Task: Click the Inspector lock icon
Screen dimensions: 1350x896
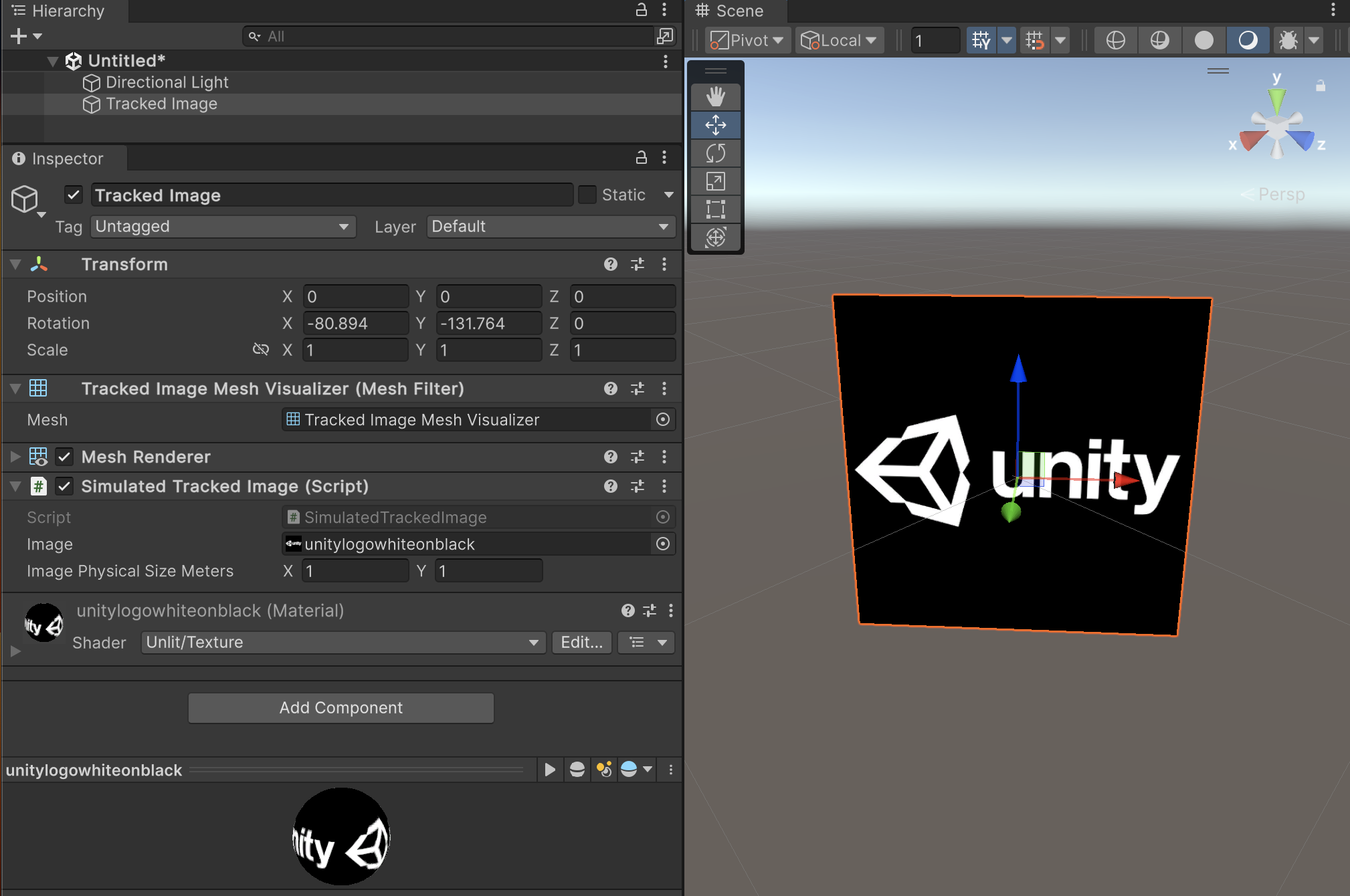Action: point(641,158)
